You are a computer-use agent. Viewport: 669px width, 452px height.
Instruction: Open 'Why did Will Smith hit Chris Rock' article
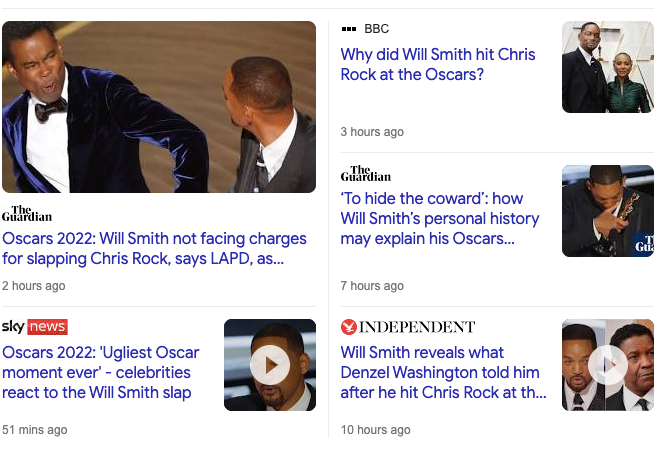(438, 64)
